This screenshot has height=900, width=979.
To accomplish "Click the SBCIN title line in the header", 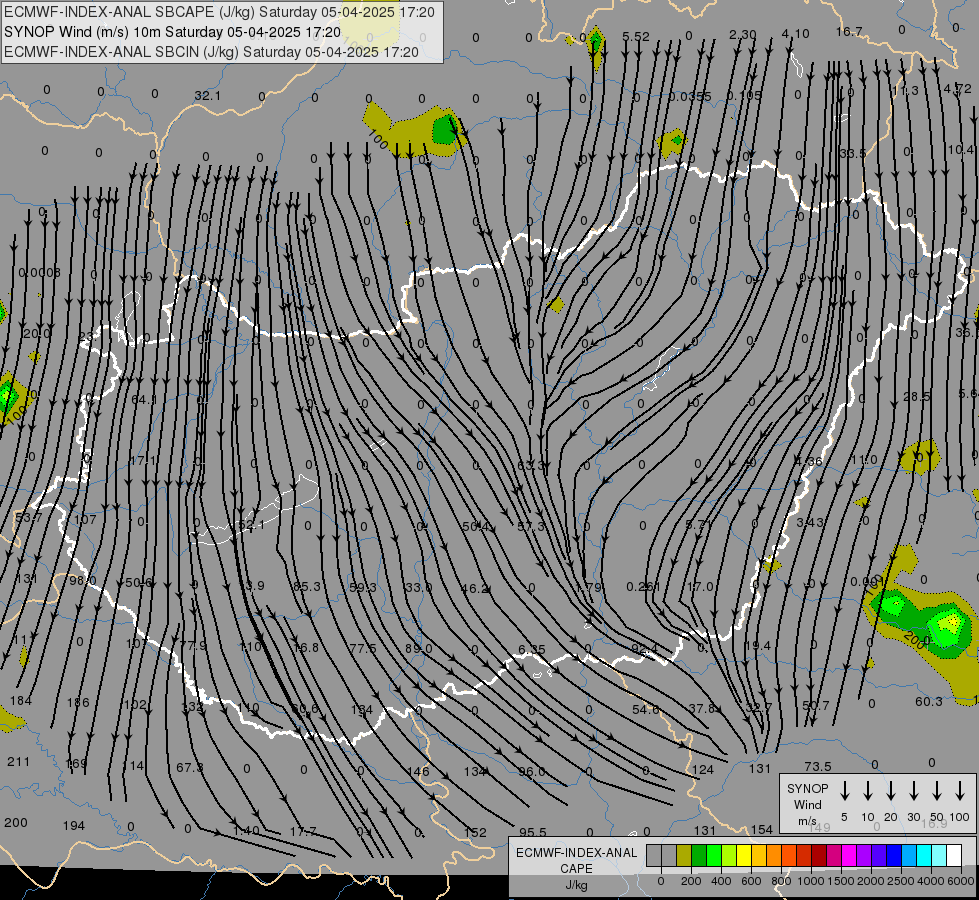I will pos(211,52).
